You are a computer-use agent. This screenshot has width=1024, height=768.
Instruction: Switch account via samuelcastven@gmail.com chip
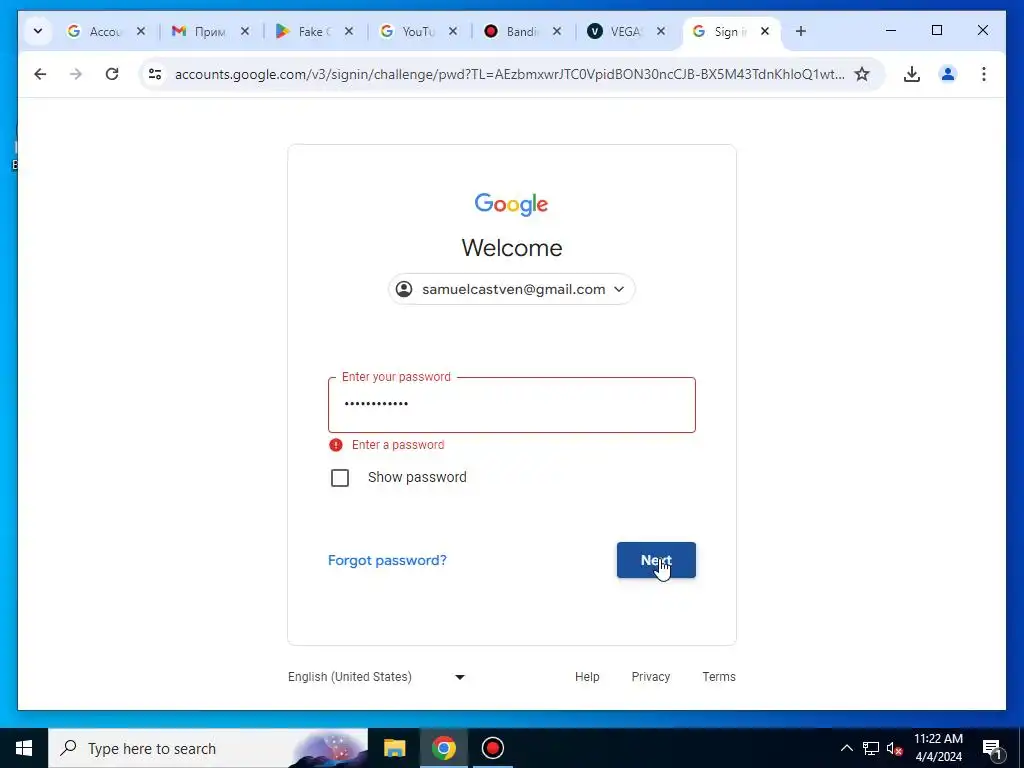coord(512,289)
